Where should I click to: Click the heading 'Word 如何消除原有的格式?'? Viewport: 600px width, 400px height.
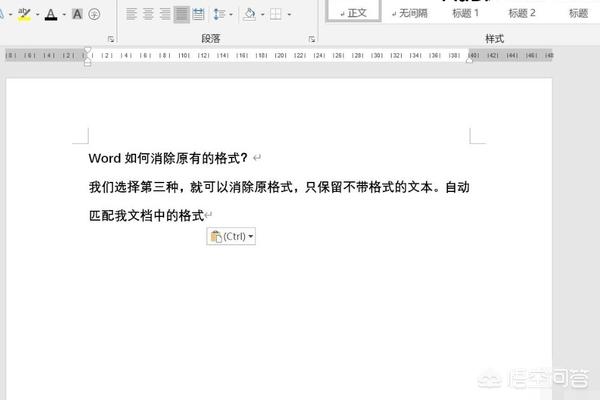tap(168, 158)
